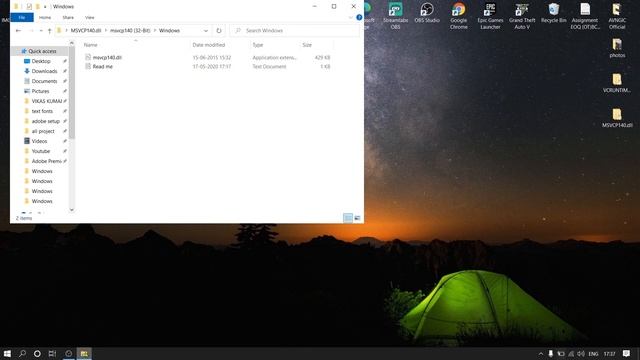Open the Windows Start menu

click(x=7, y=353)
